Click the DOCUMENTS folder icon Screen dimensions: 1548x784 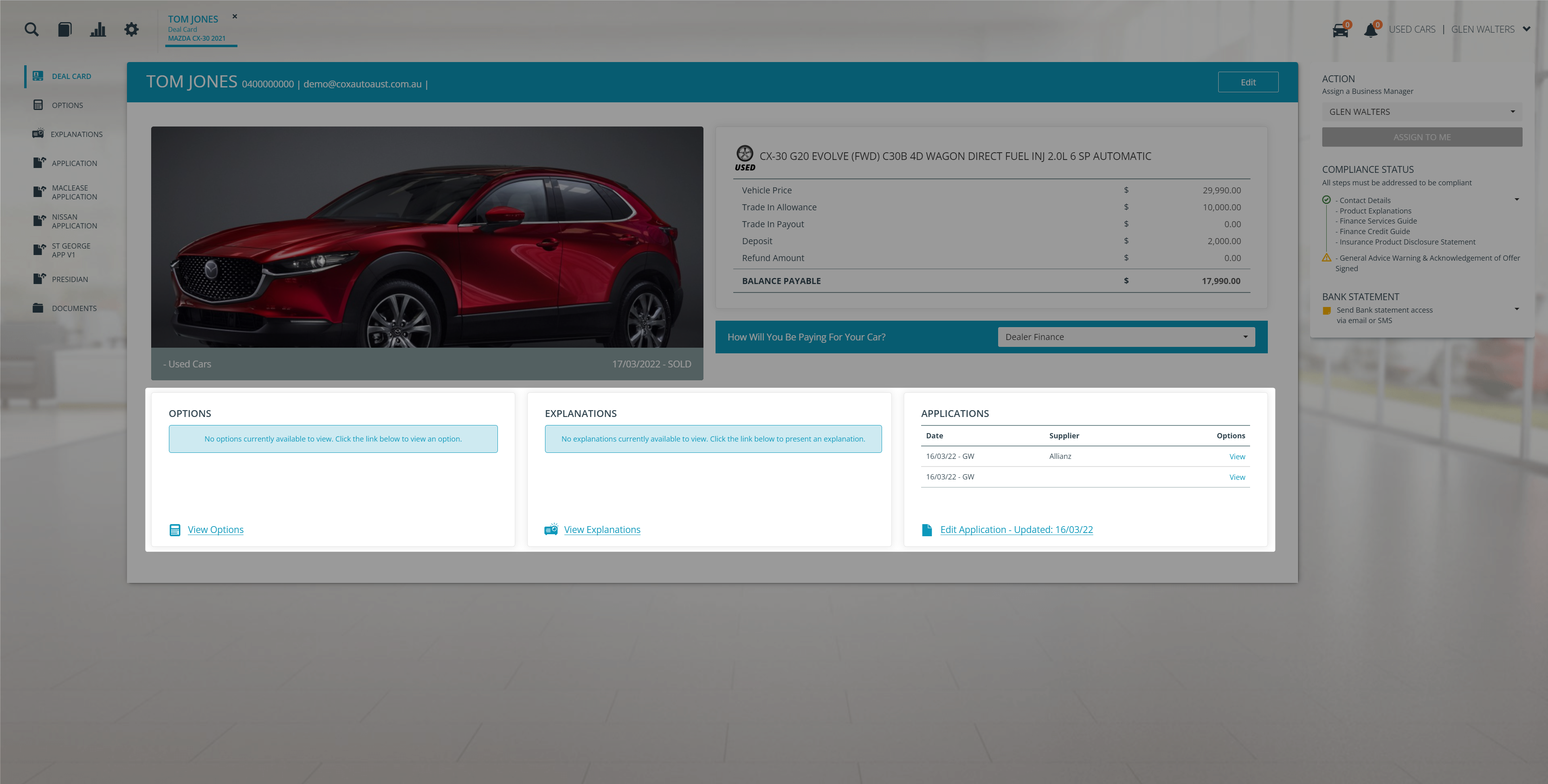click(x=38, y=307)
